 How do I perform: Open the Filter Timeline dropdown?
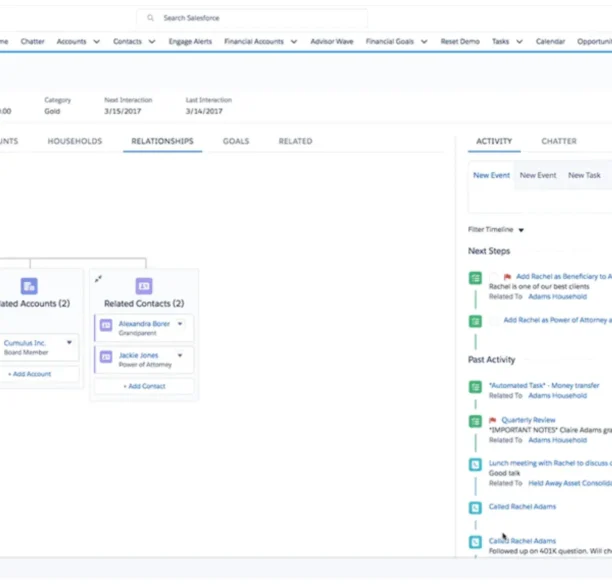point(521,230)
